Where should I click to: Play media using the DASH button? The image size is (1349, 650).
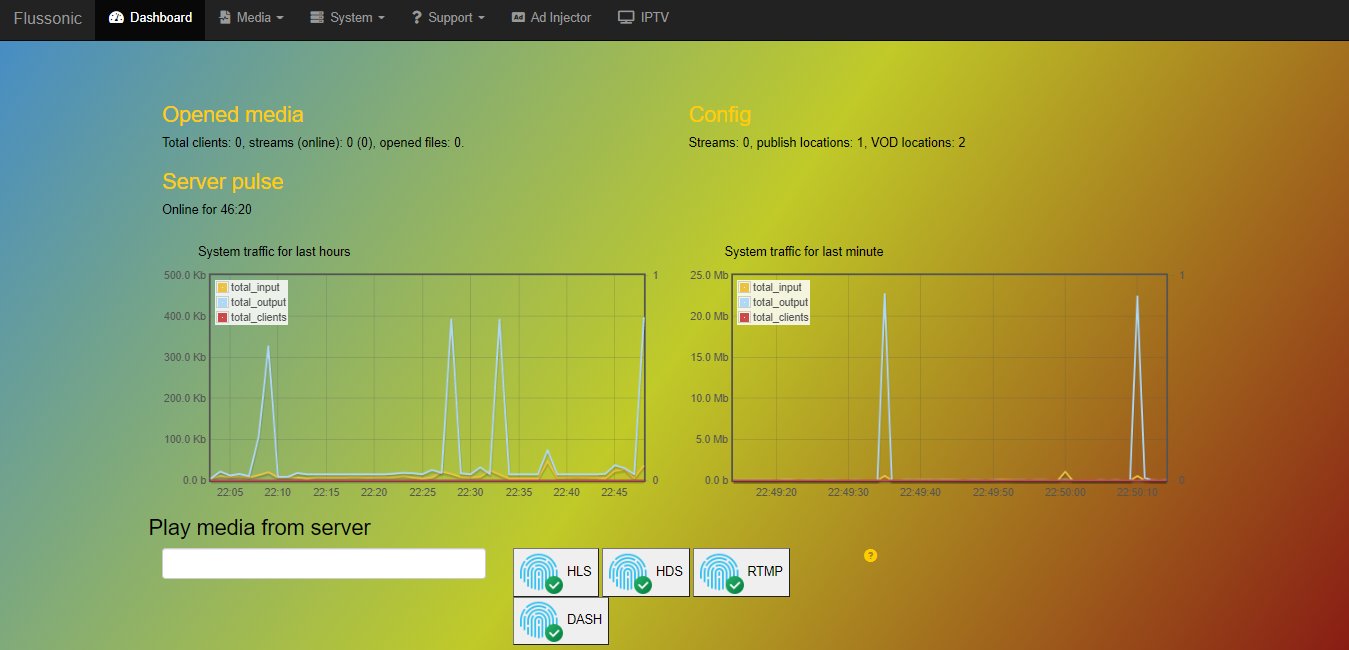click(x=561, y=621)
